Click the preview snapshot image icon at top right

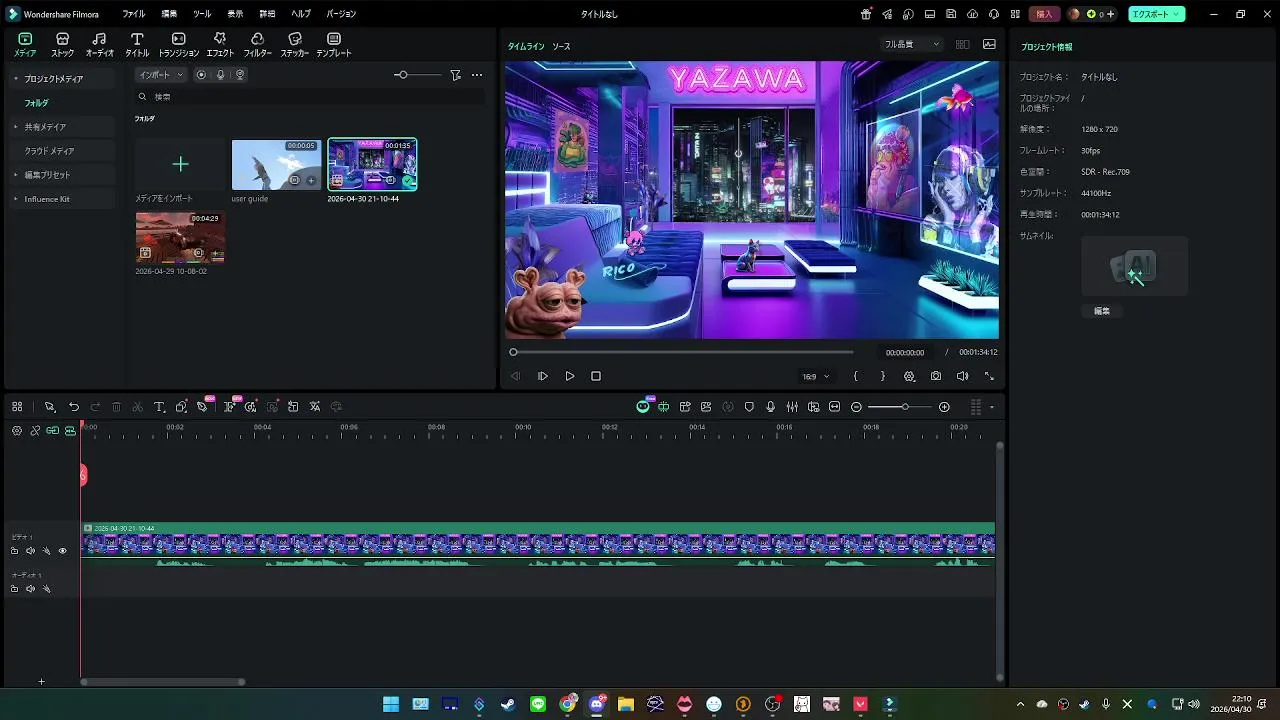point(989,44)
